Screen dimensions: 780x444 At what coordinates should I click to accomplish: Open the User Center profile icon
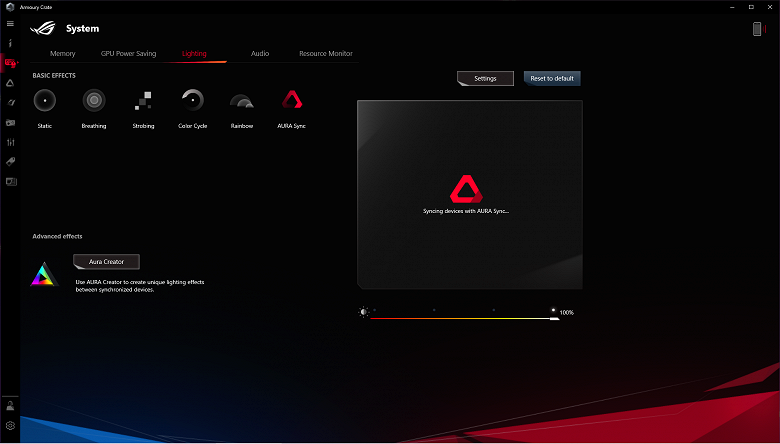tap(10, 405)
